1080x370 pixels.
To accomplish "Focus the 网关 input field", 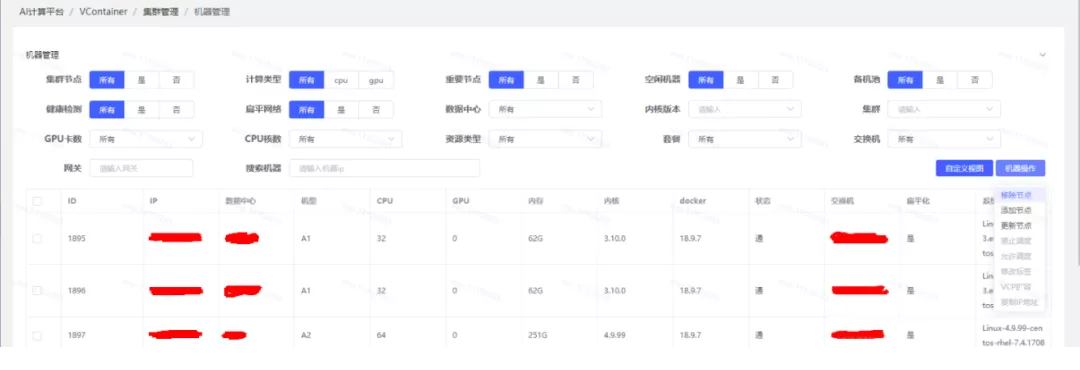I will [141, 168].
